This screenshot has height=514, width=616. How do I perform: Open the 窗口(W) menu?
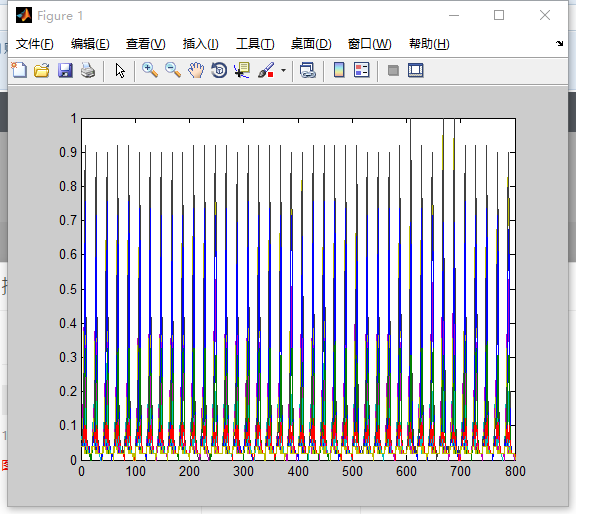(370, 44)
